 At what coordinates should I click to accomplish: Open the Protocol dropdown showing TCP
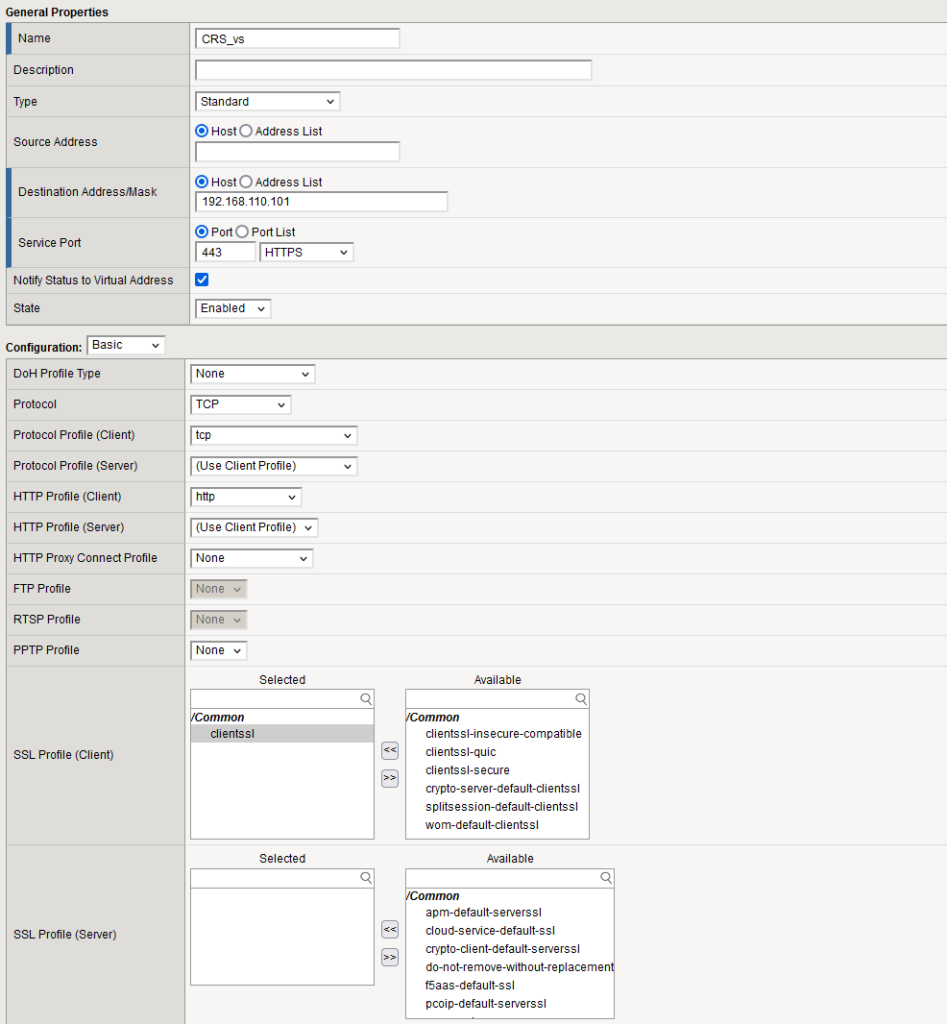tap(240, 404)
